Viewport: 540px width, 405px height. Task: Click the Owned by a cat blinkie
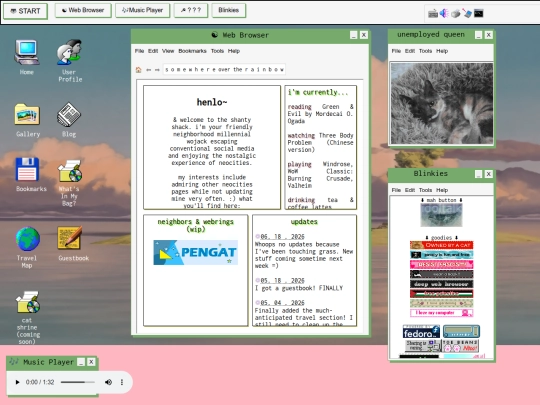coord(442,245)
